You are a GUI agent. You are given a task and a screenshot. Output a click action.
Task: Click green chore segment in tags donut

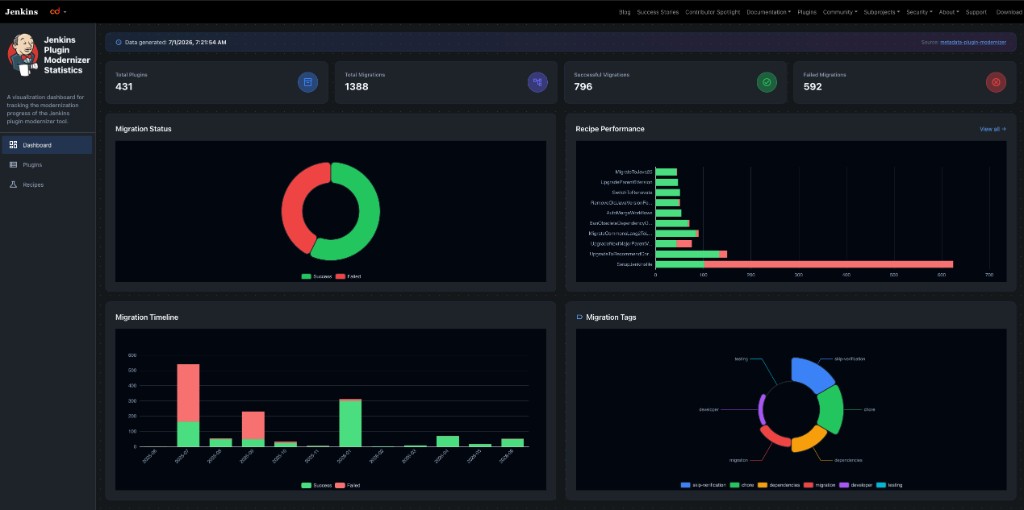(831, 409)
